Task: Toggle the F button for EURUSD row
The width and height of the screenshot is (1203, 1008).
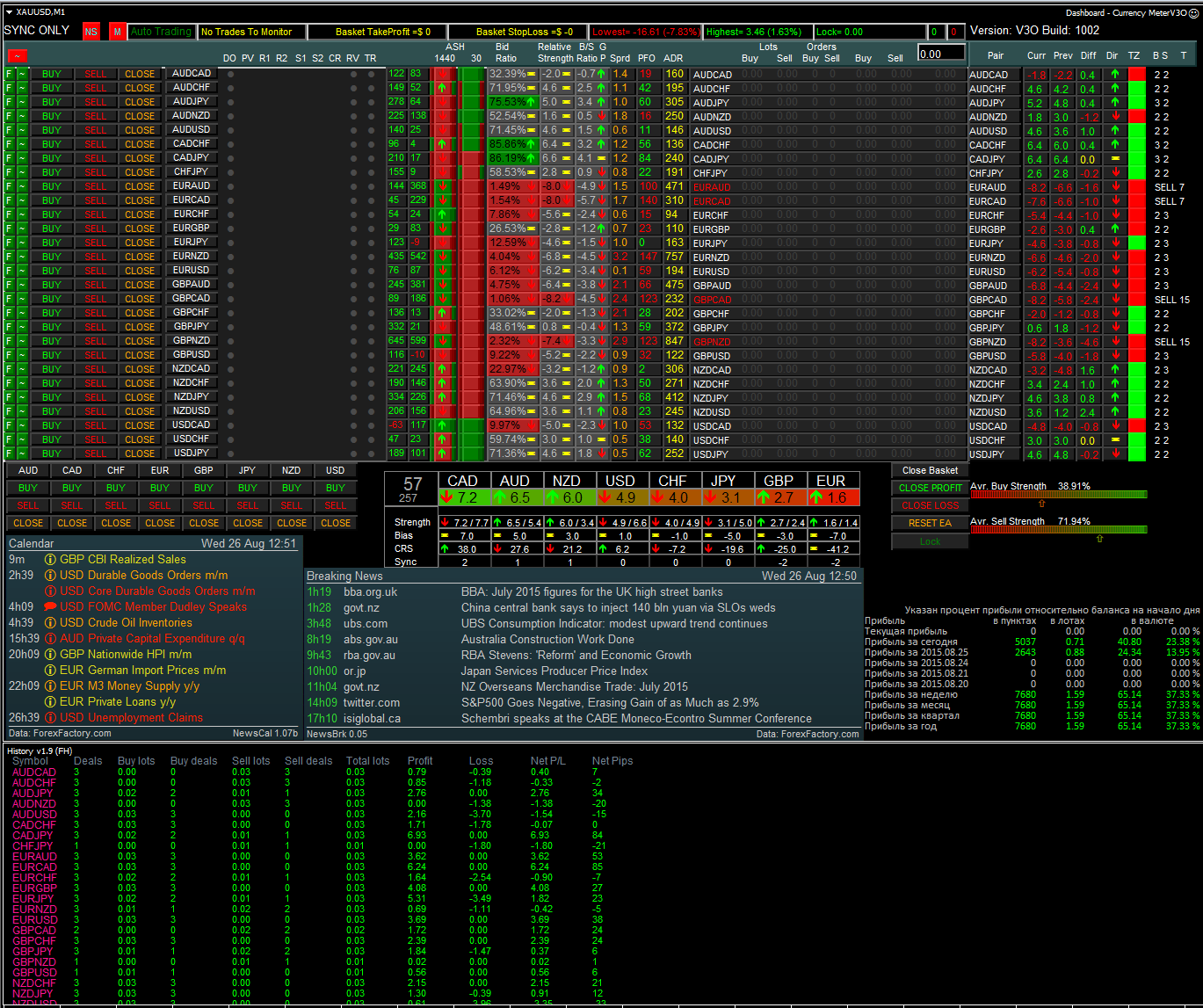Action: point(10,271)
